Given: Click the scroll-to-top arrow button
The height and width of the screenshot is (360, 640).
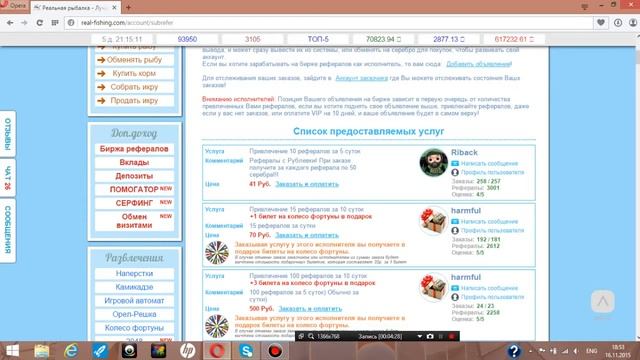Looking at the screenshot, I should 602,302.
